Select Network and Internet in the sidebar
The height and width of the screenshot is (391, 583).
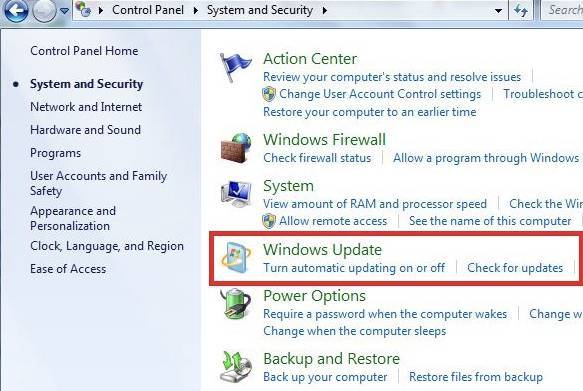pyautogui.click(x=86, y=107)
